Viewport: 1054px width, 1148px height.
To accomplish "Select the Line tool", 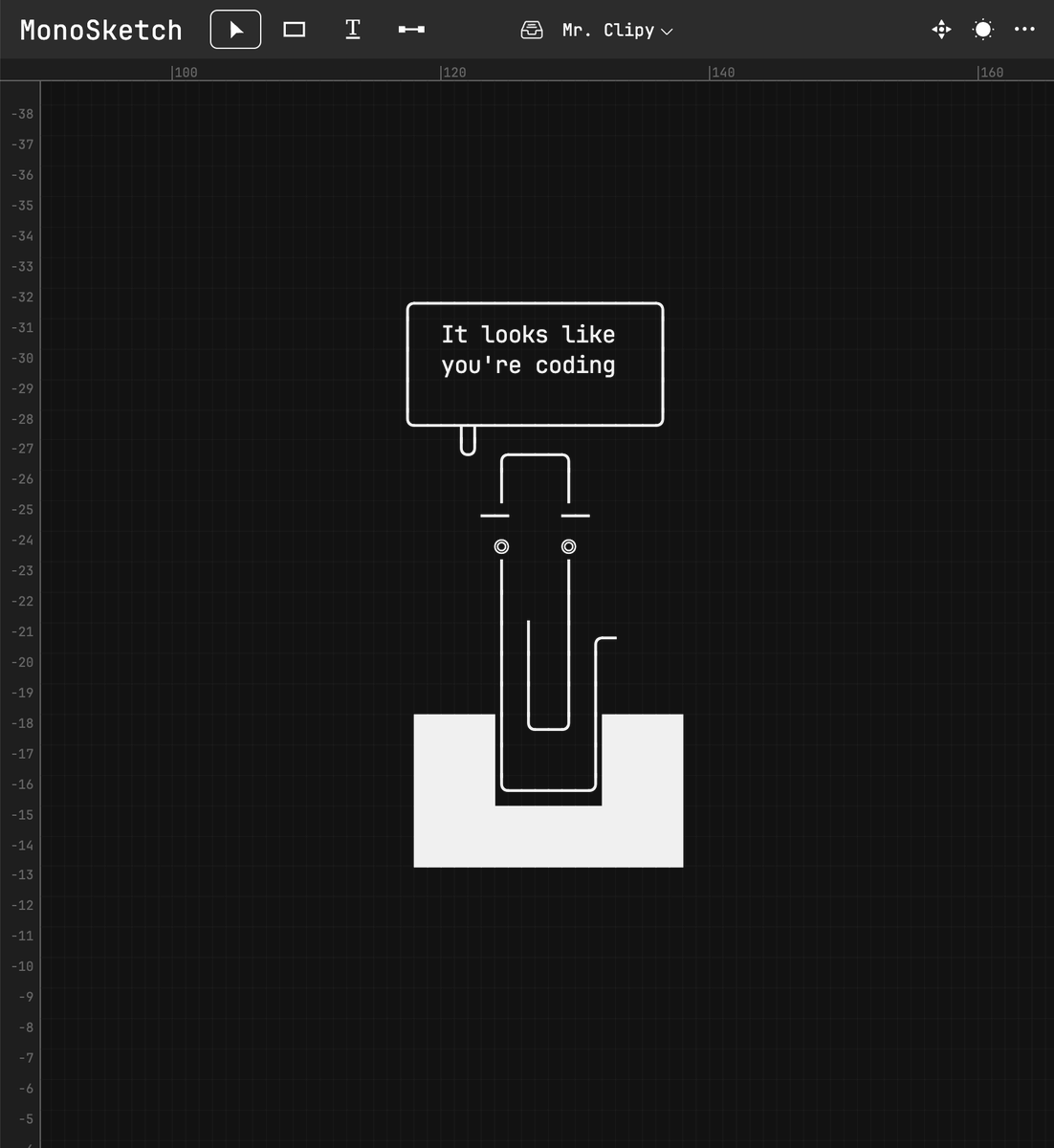I will click(x=411, y=30).
